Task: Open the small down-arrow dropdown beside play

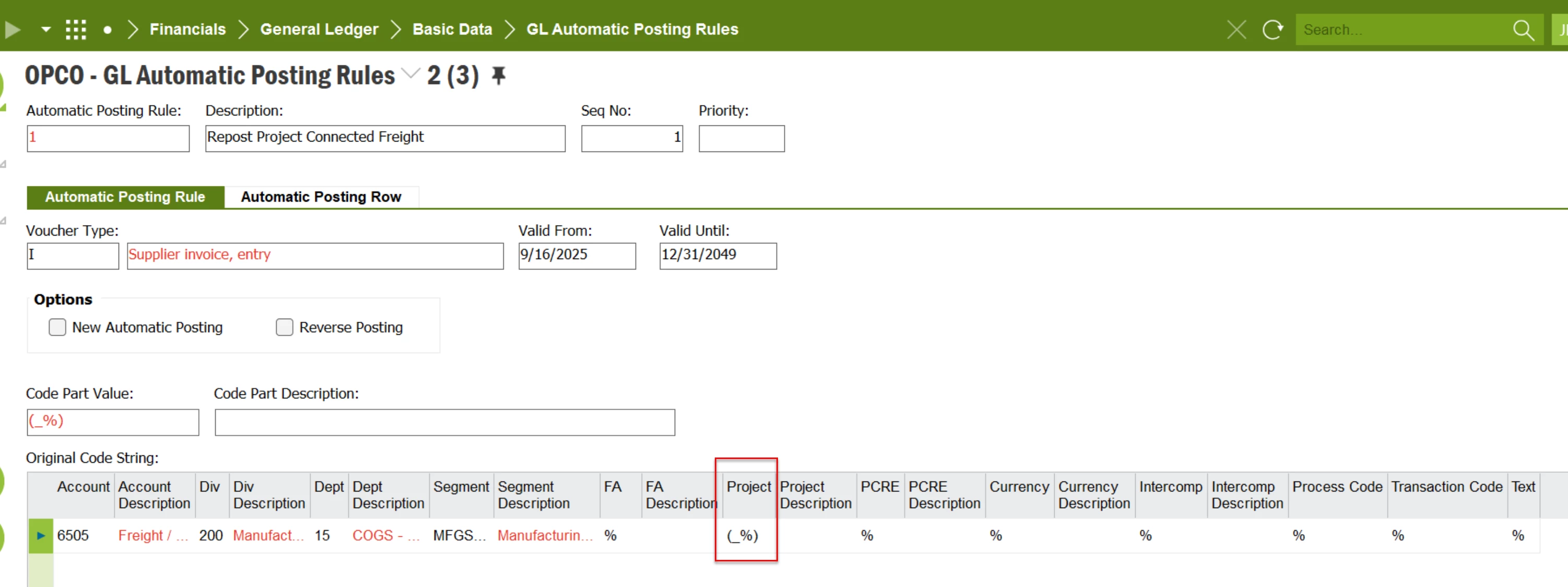Action: pos(45,29)
